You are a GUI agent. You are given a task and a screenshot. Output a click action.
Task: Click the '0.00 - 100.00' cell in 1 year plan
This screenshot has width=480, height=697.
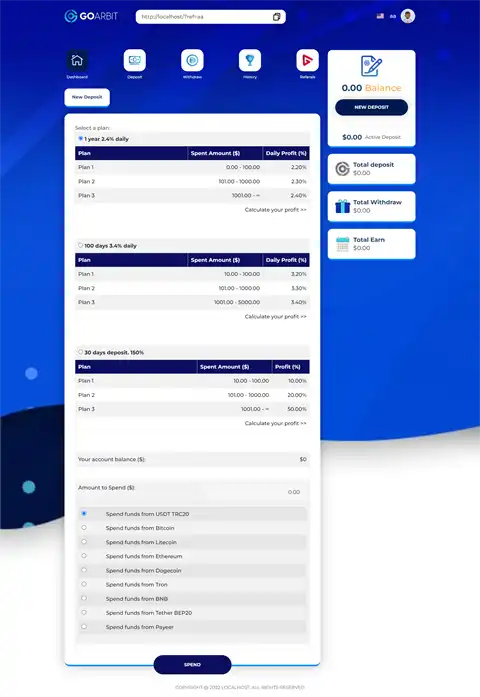pos(243,167)
